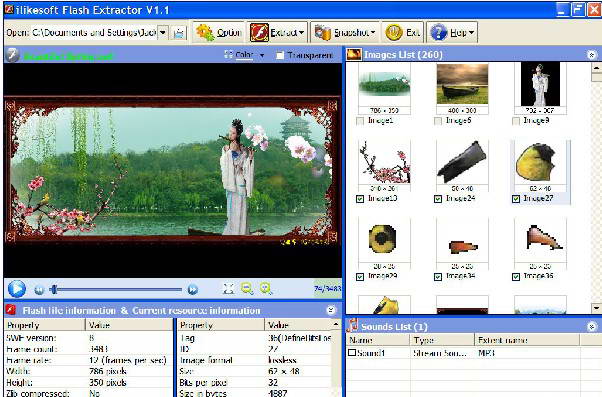The width and height of the screenshot is (602, 397).
Task: Click the Flash file information panel icon
Action: [11, 309]
